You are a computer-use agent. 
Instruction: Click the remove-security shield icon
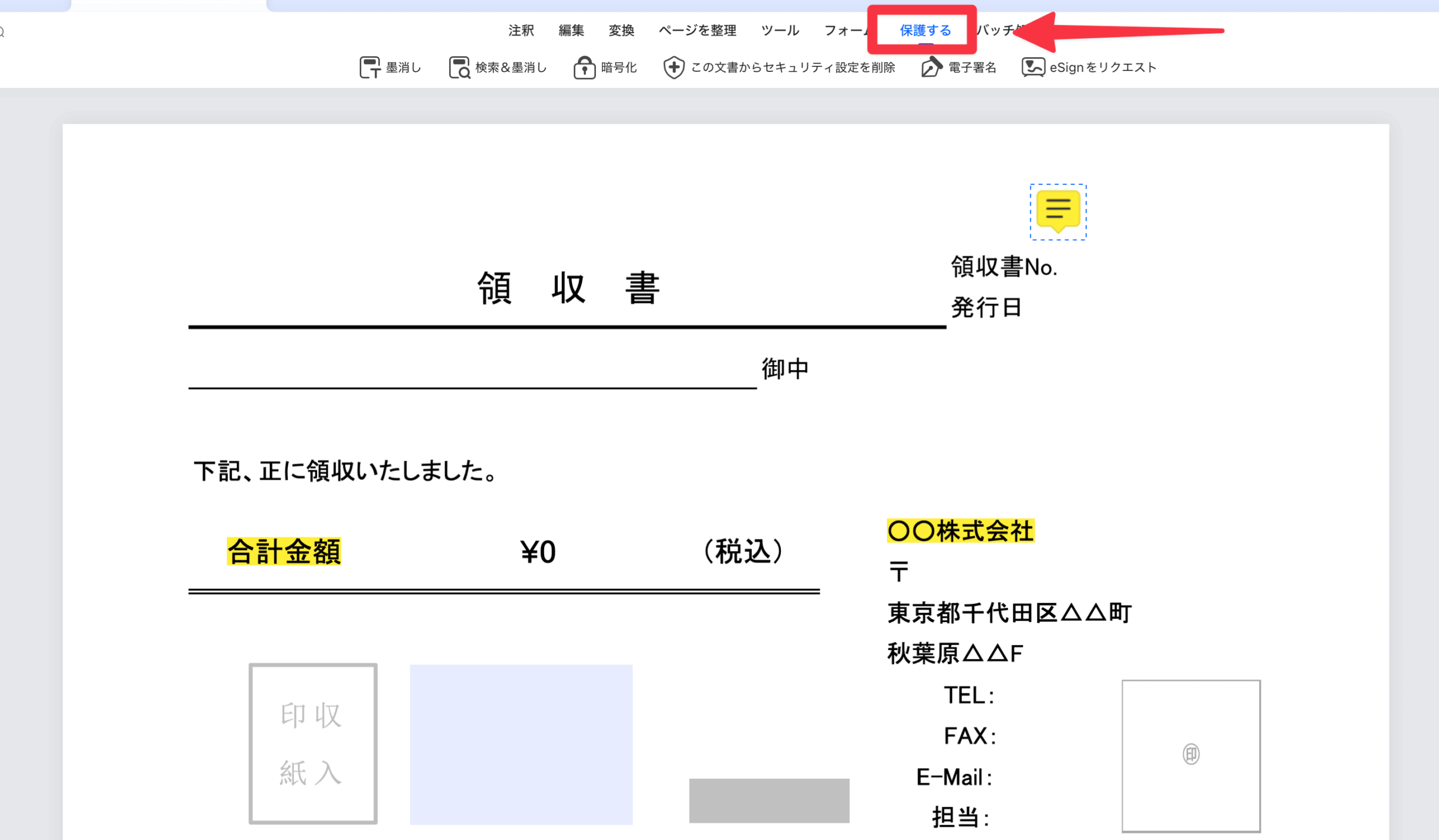674,67
